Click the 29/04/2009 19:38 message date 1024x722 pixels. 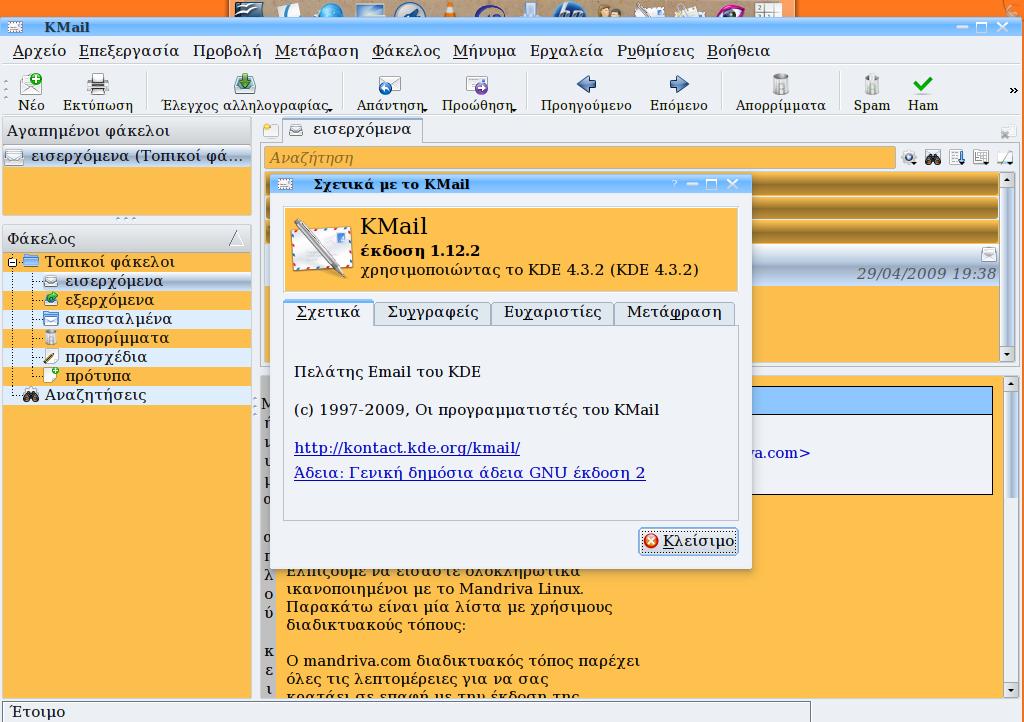[925, 274]
